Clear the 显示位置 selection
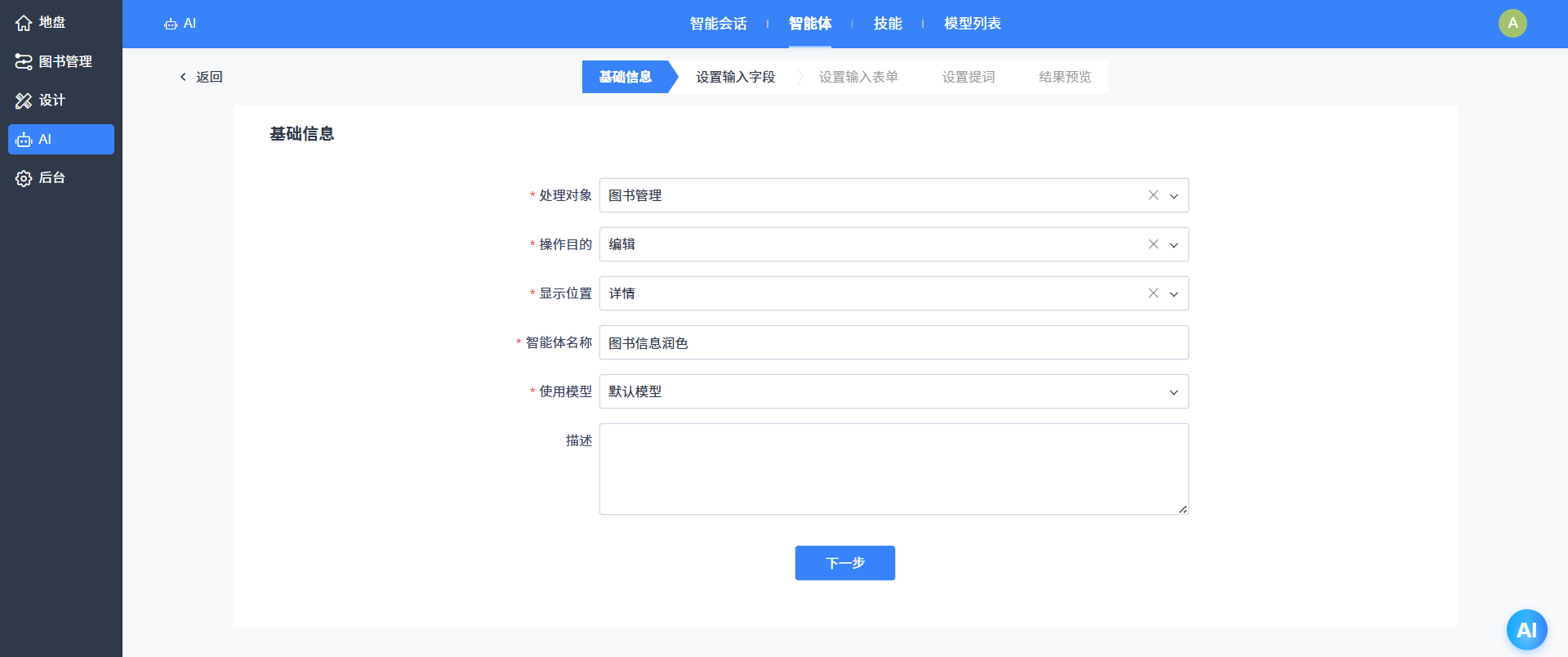1568x657 pixels. click(1153, 293)
